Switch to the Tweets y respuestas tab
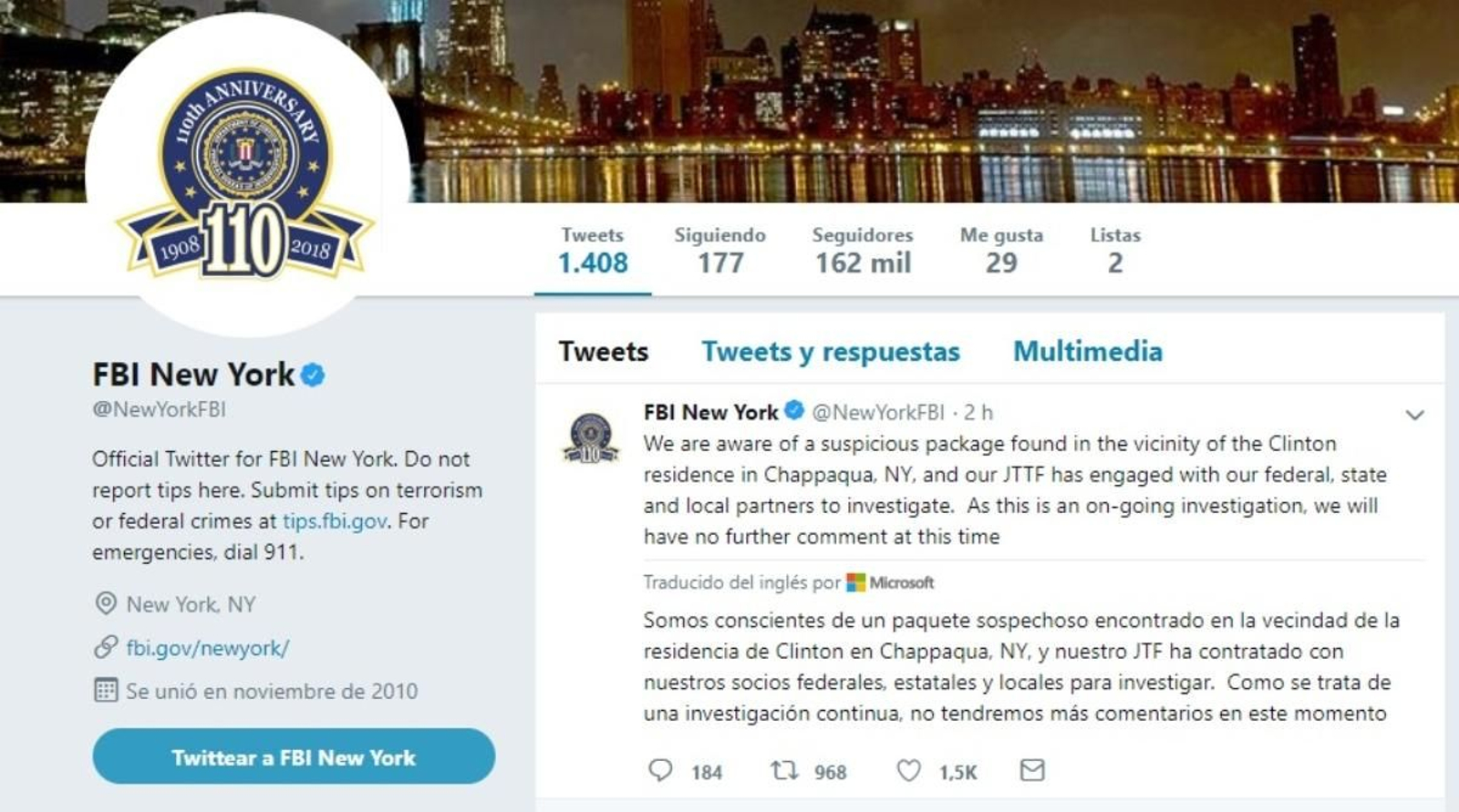Viewport: 1459px width, 812px height. pos(831,352)
